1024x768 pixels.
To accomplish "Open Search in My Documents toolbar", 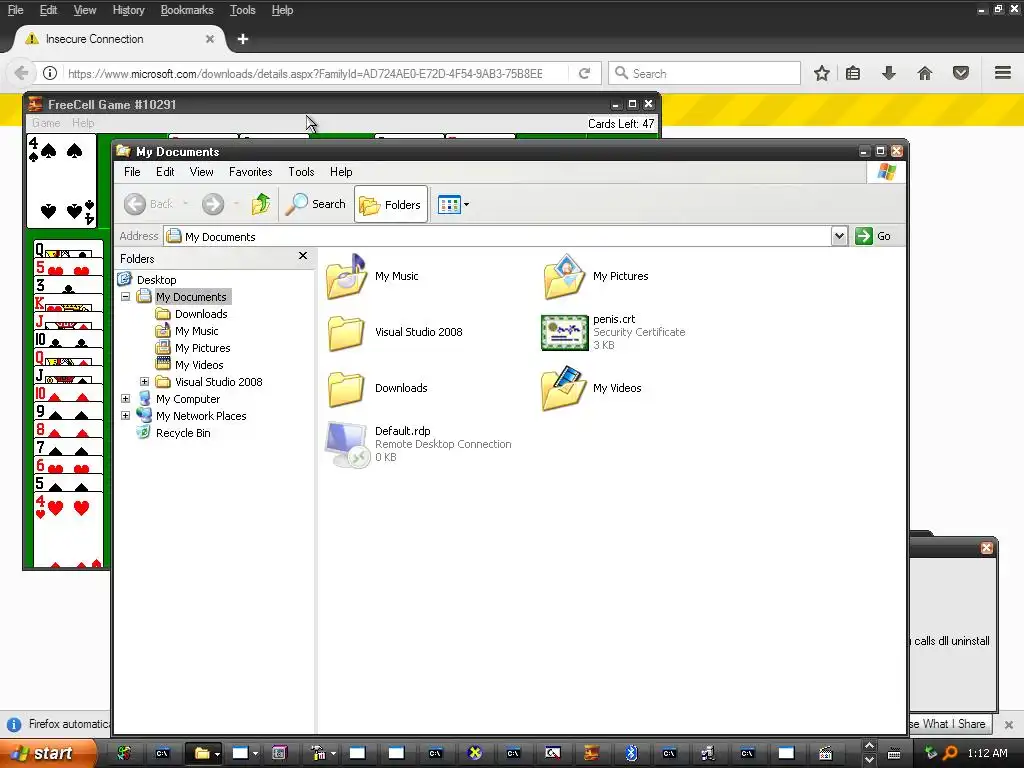I will pyautogui.click(x=315, y=204).
